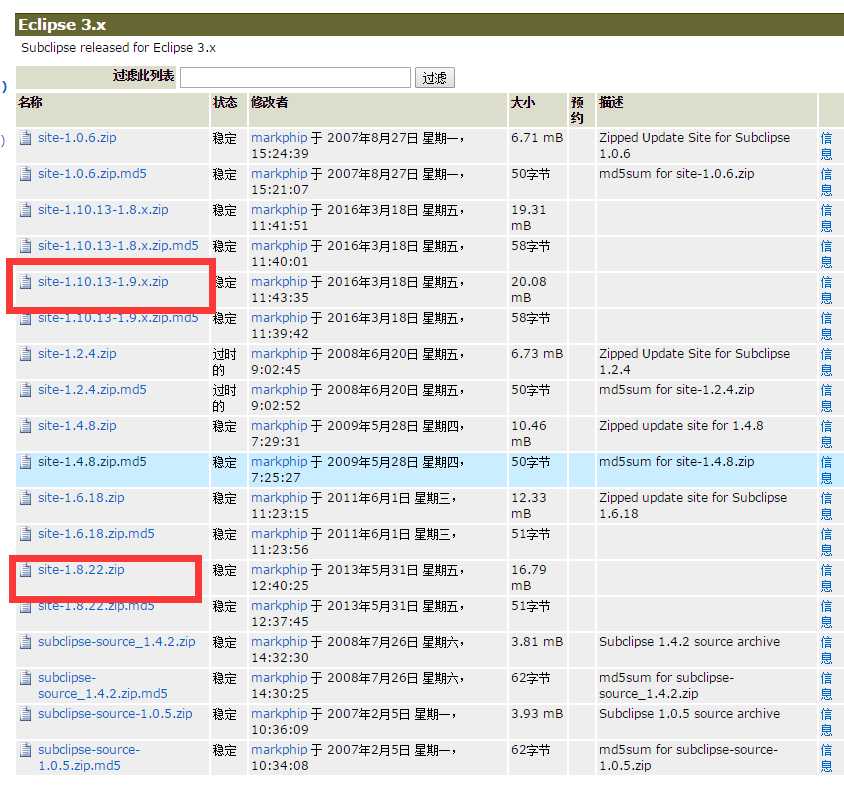Open 信息 link for subclipse-source_1.4.2.zip
The height and width of the screenshot is (796, 844).
[826, 650]
